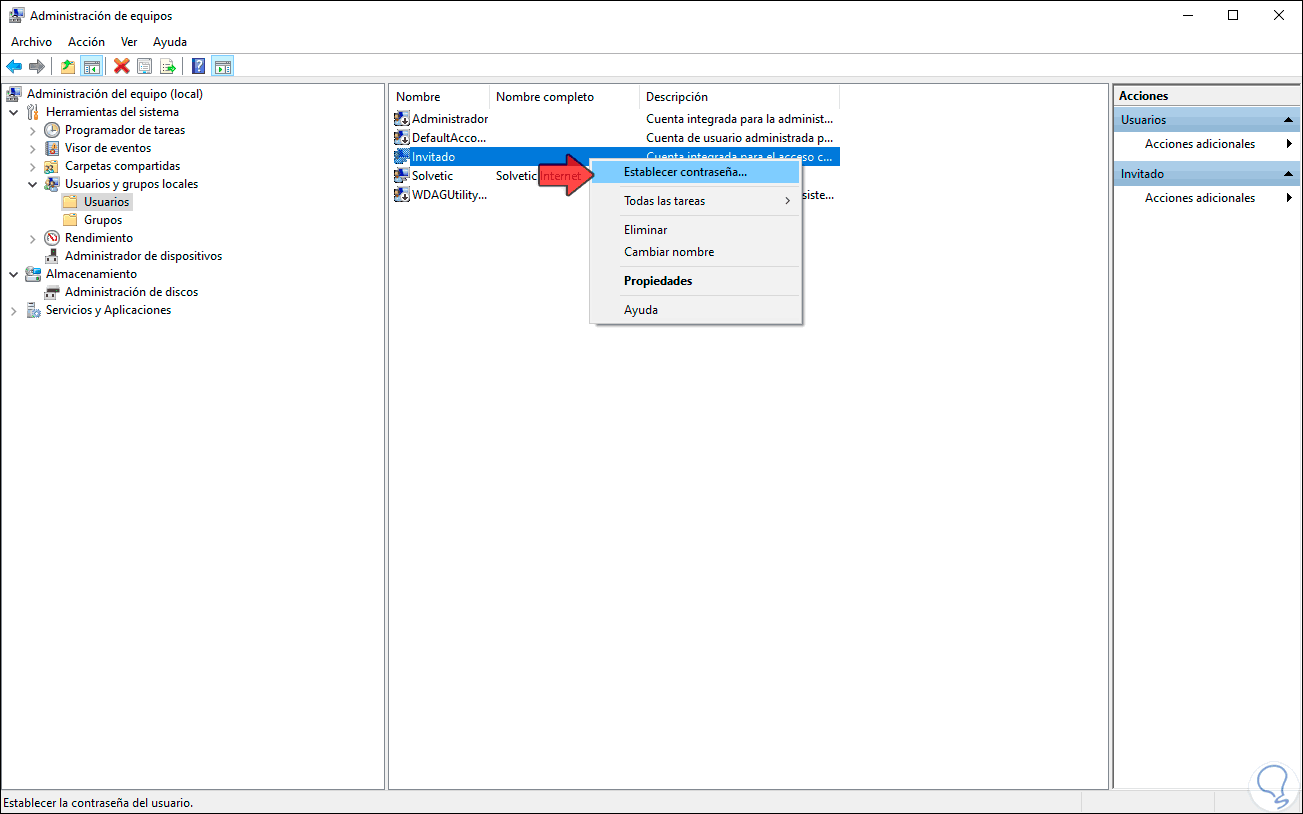
Task: Click status bar text 'Establecer la contraseña del usuario.'
Action: coord(98,803)
